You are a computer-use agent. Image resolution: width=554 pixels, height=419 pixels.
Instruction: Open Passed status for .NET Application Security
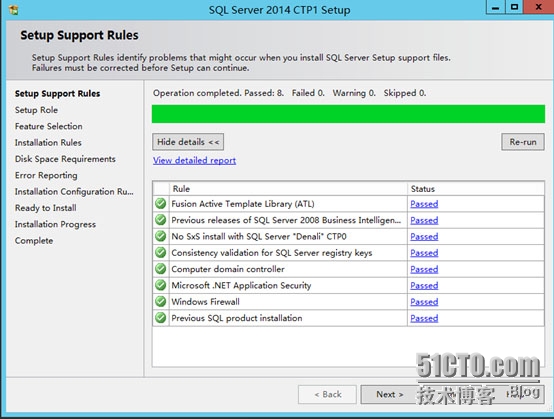pyautogui.click(x=424, y=285)
